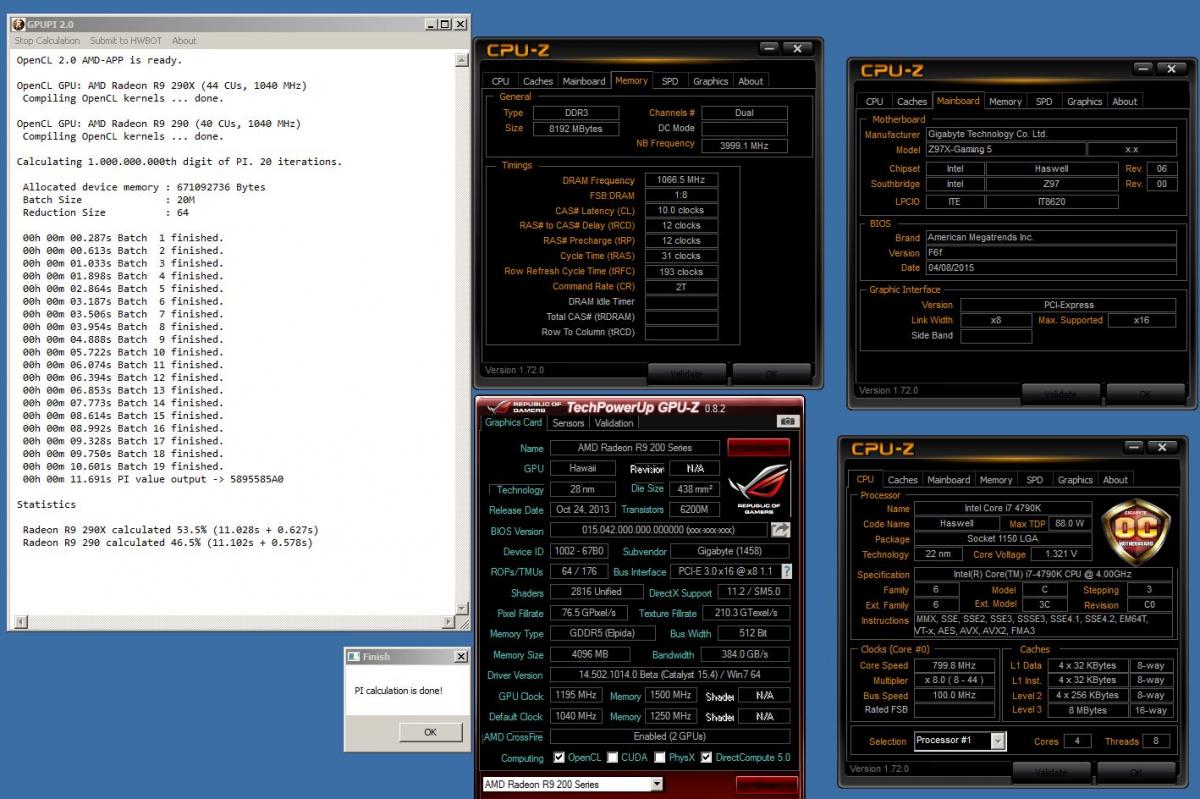Open Mainboard tab in processor-info CPU-Z window

[x=949, y=480]
